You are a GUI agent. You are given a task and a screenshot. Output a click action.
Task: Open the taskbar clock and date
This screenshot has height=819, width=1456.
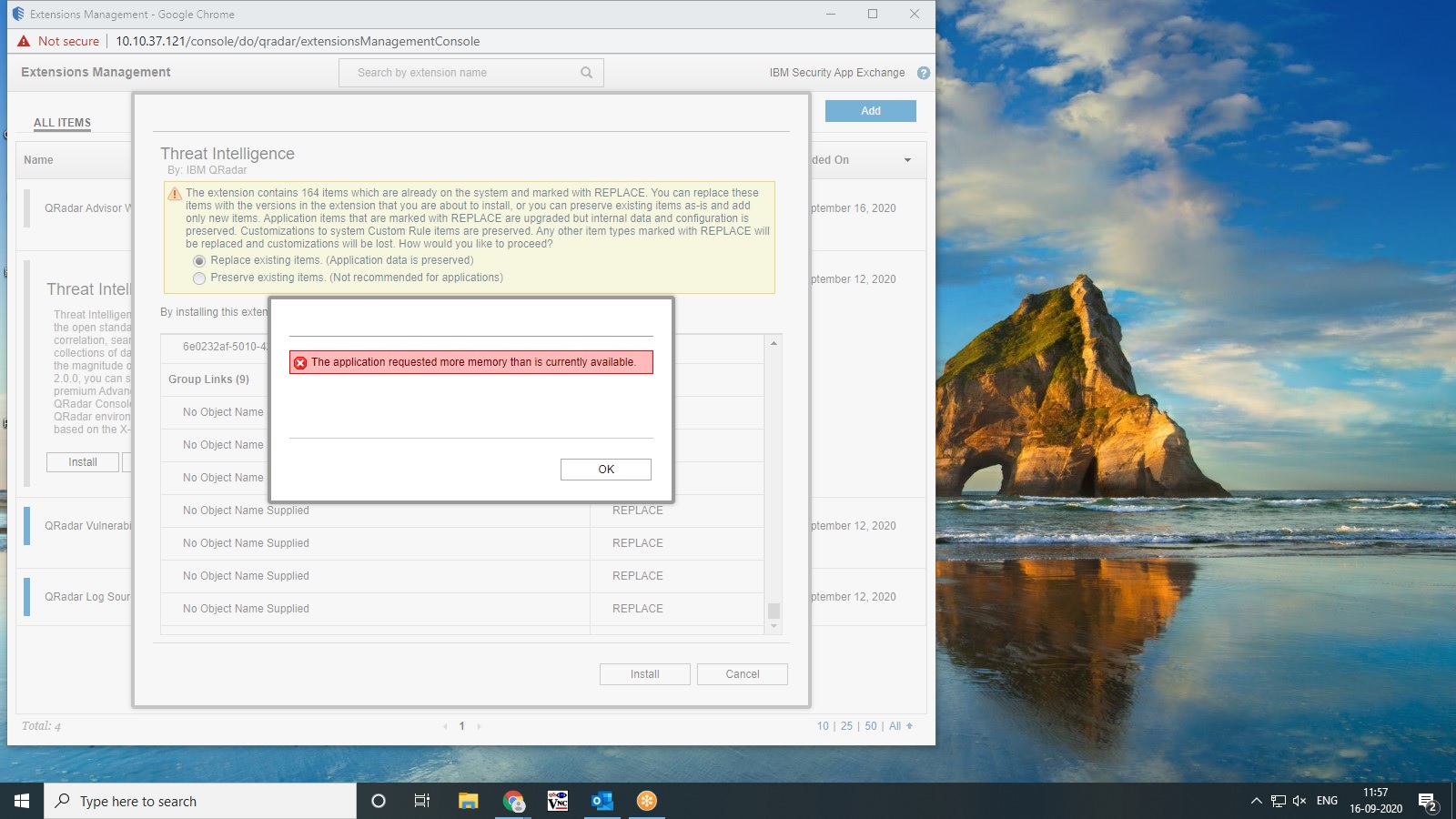1376,801
